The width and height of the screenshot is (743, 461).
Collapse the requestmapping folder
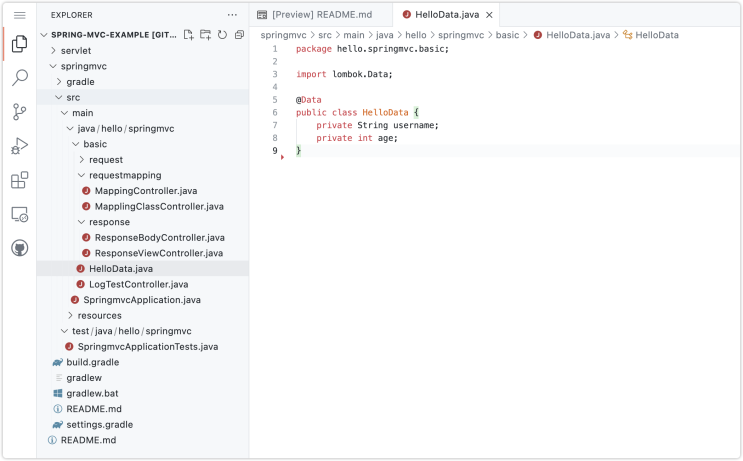[x=142, y=175]
